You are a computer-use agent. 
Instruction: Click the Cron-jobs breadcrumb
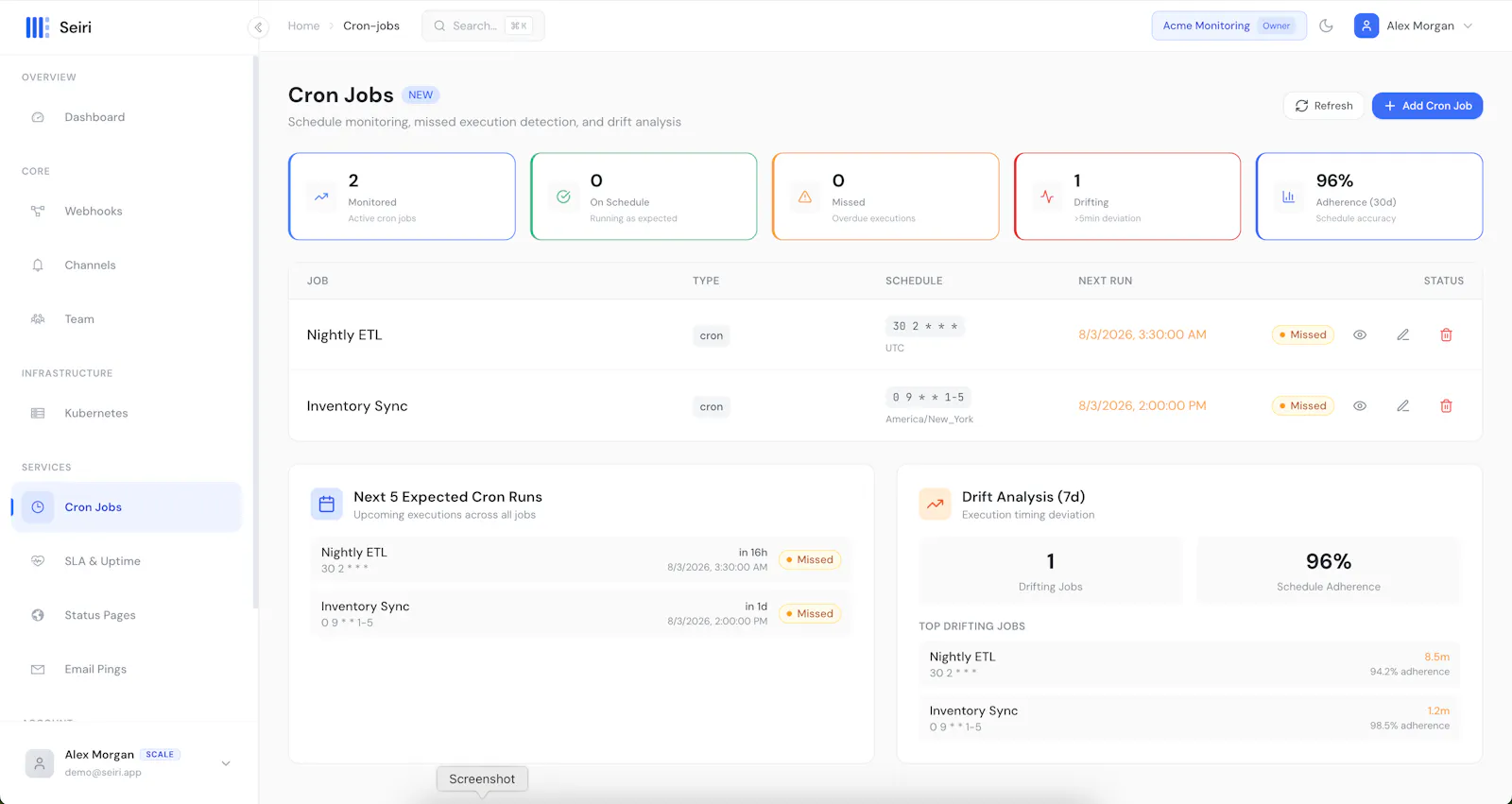(371, 26)
